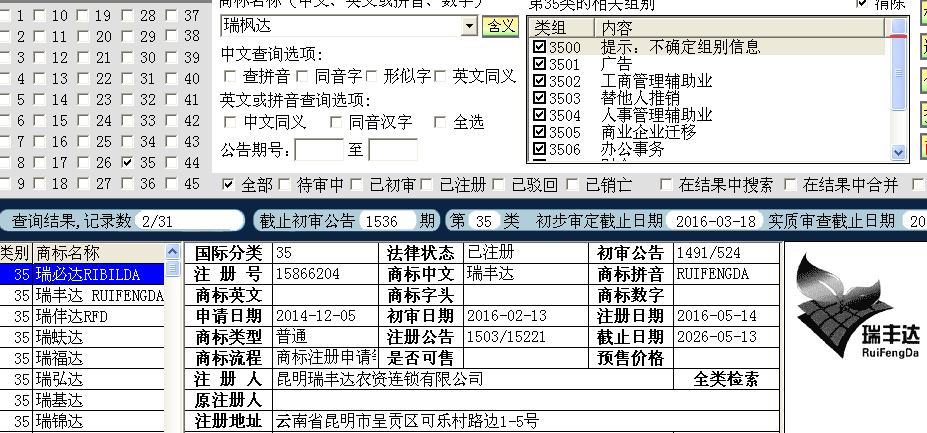Enable 在结果中合并 option
Screen dimensions: 927x433
click(x=790, y=185)
